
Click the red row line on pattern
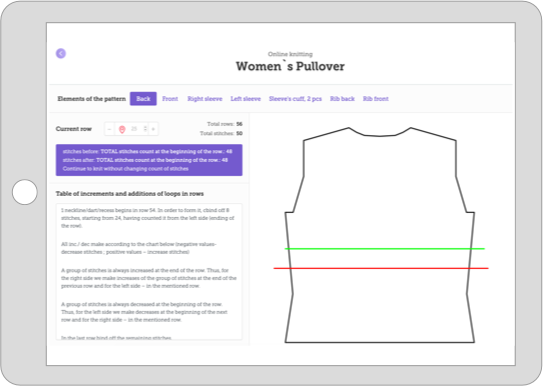pyautogui.click(x=381, y=268)
